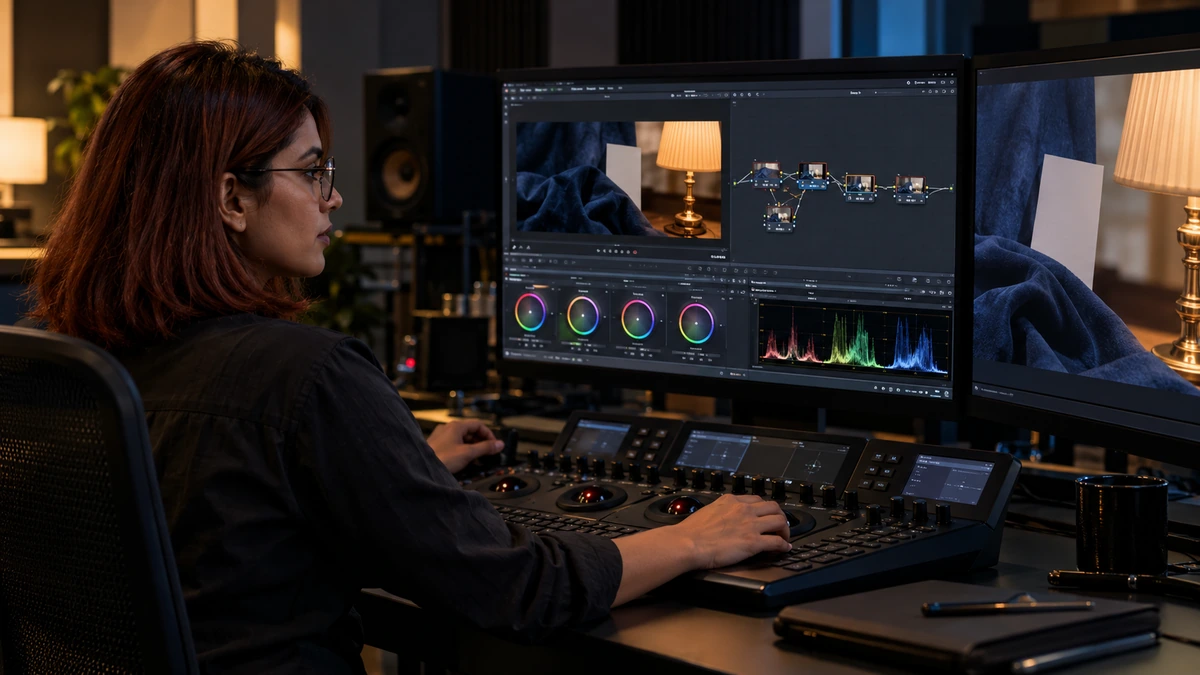Click the Gamma color wheel
The image size is (1200, 675).
click(583, 315)
